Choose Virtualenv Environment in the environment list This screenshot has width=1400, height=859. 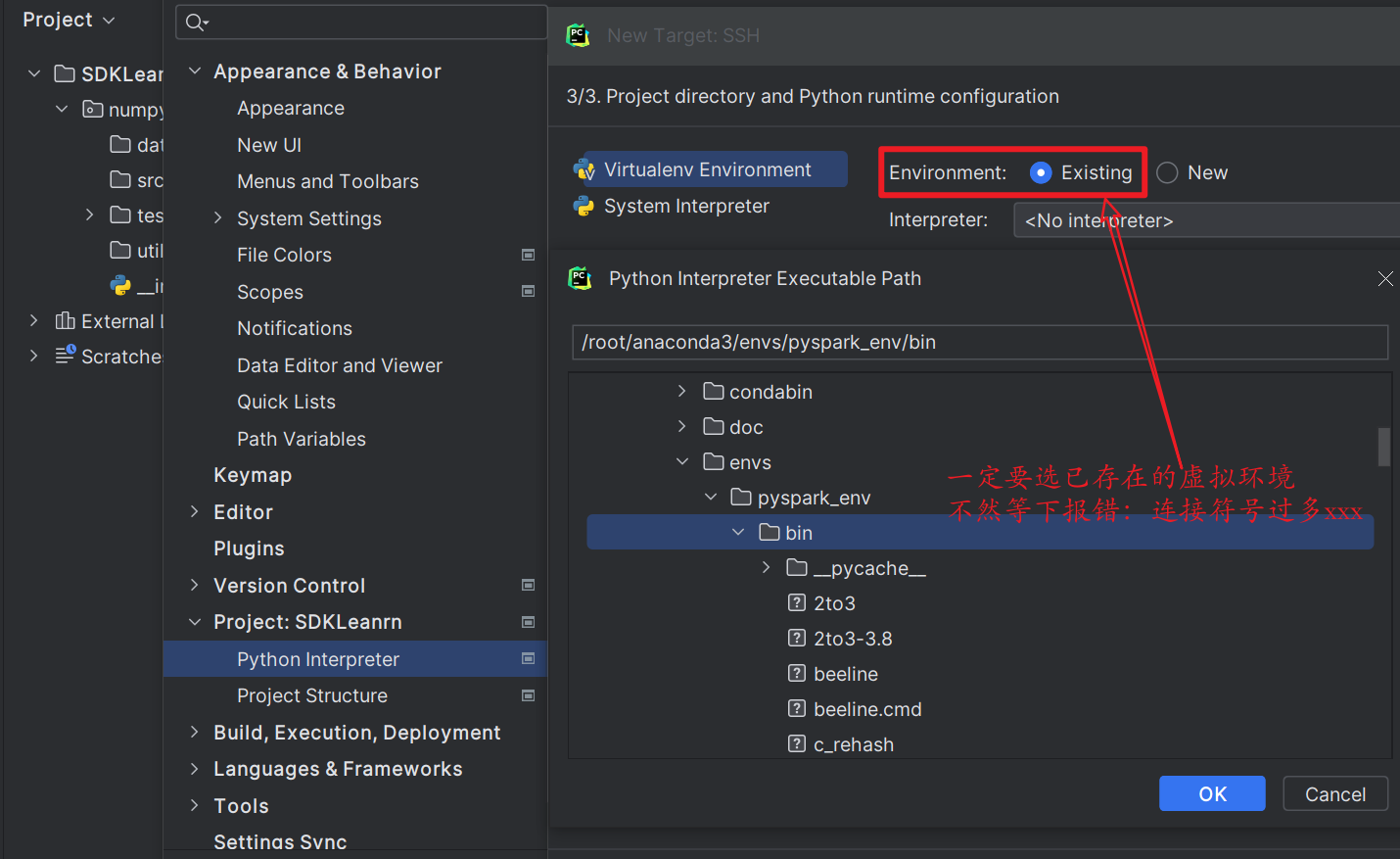tap(710, 169)
